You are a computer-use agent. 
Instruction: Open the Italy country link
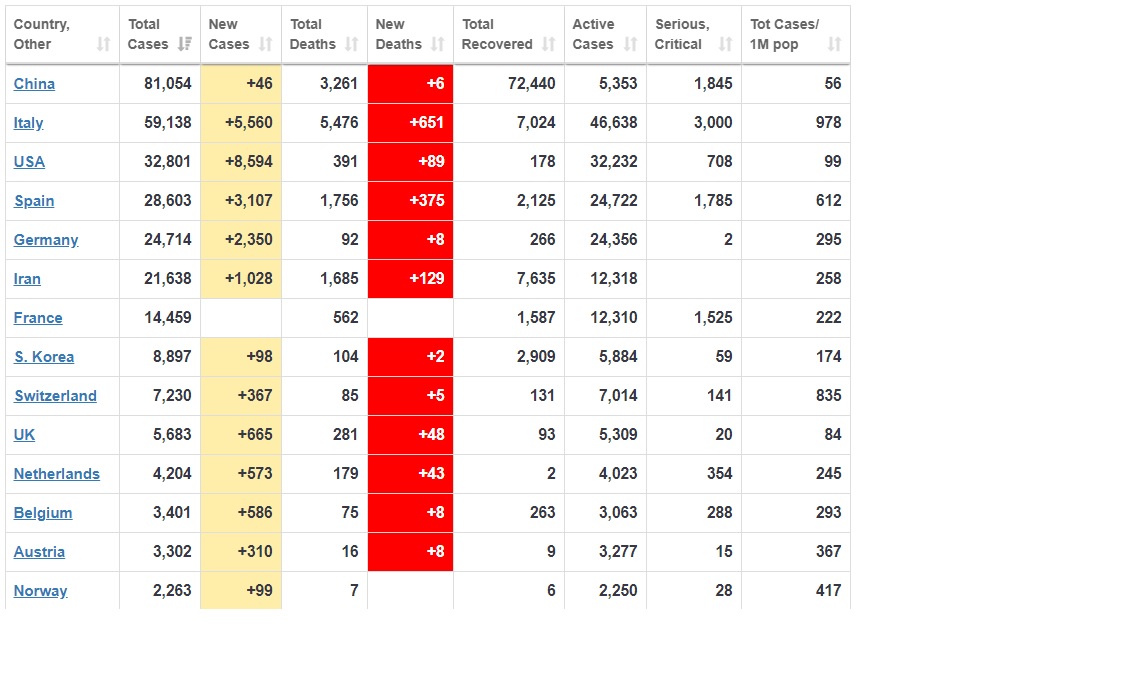29,123
